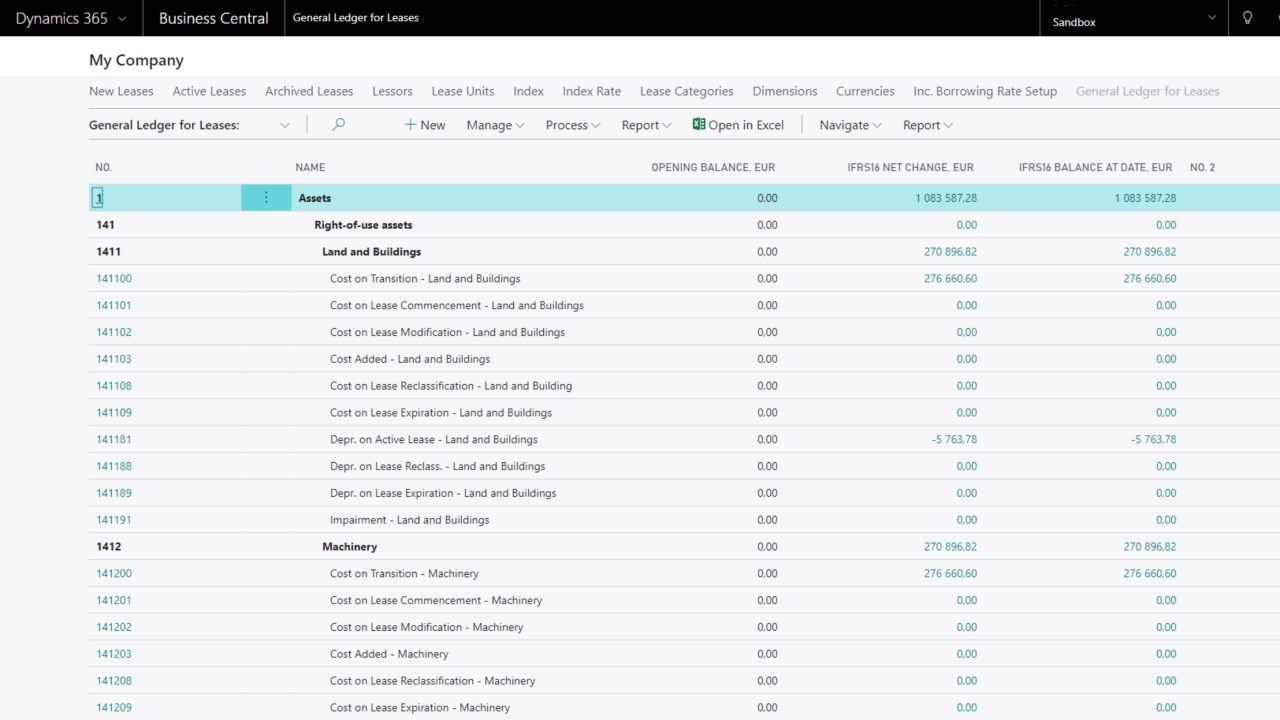The height and width of the screenshot is (720, 1280).
Task: Click the New button with plus icon
Action: tap(425, 125)
